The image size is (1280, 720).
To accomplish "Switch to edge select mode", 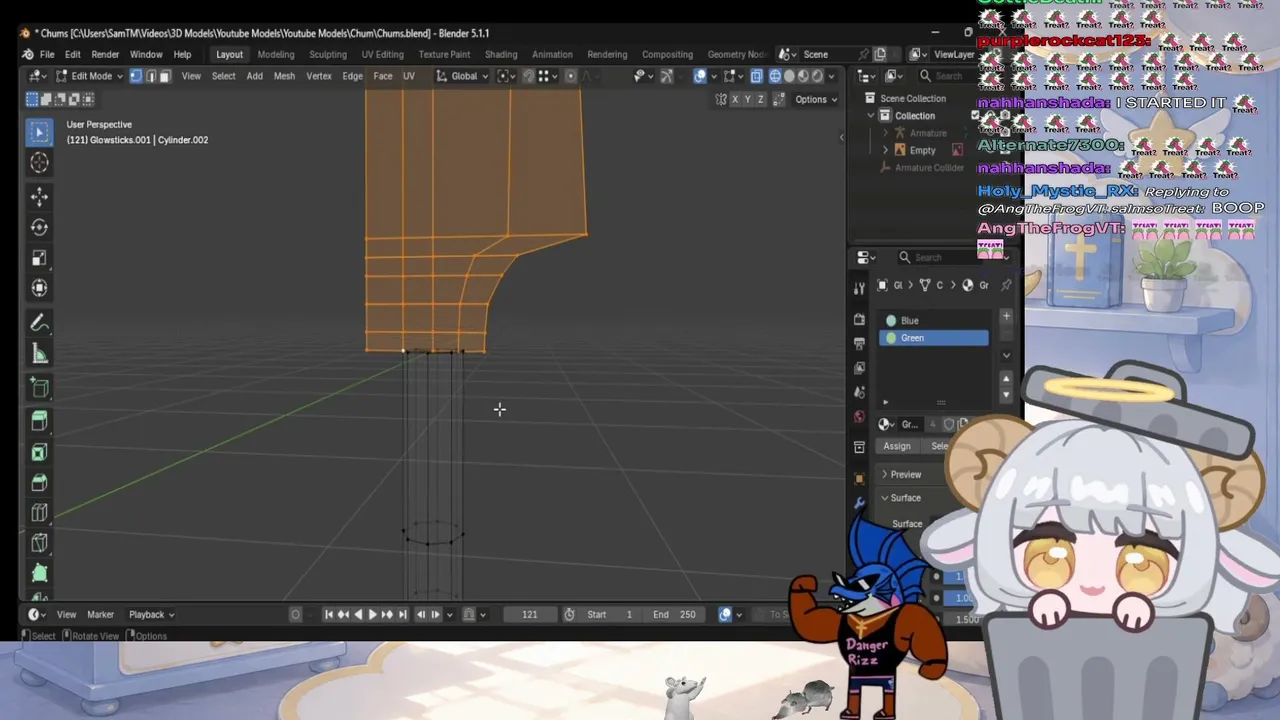I will click(151, 76).
